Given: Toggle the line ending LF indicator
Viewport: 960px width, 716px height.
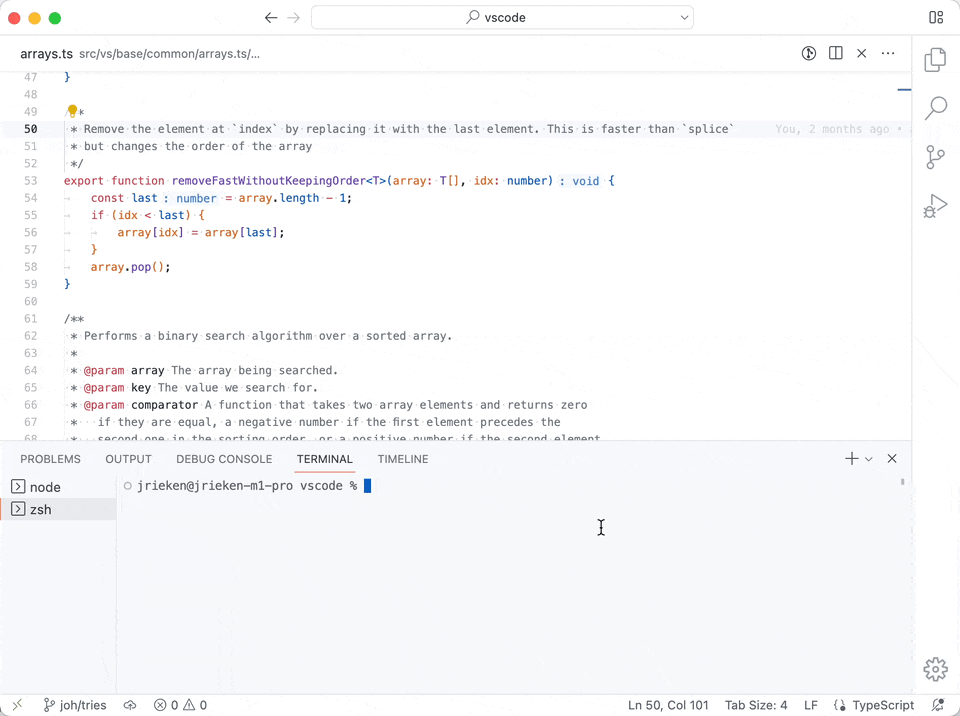Looking at the screenshot, I should [811, 705].
